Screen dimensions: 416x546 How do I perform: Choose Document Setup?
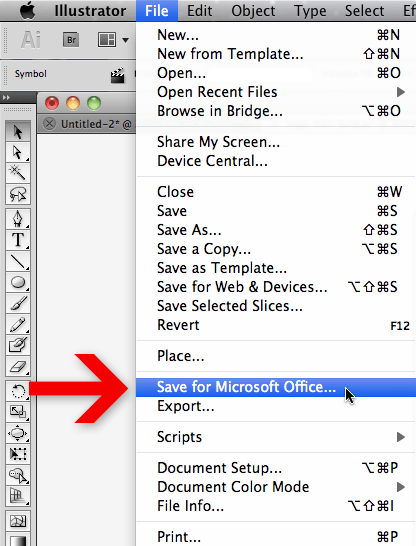pos(276,468)
